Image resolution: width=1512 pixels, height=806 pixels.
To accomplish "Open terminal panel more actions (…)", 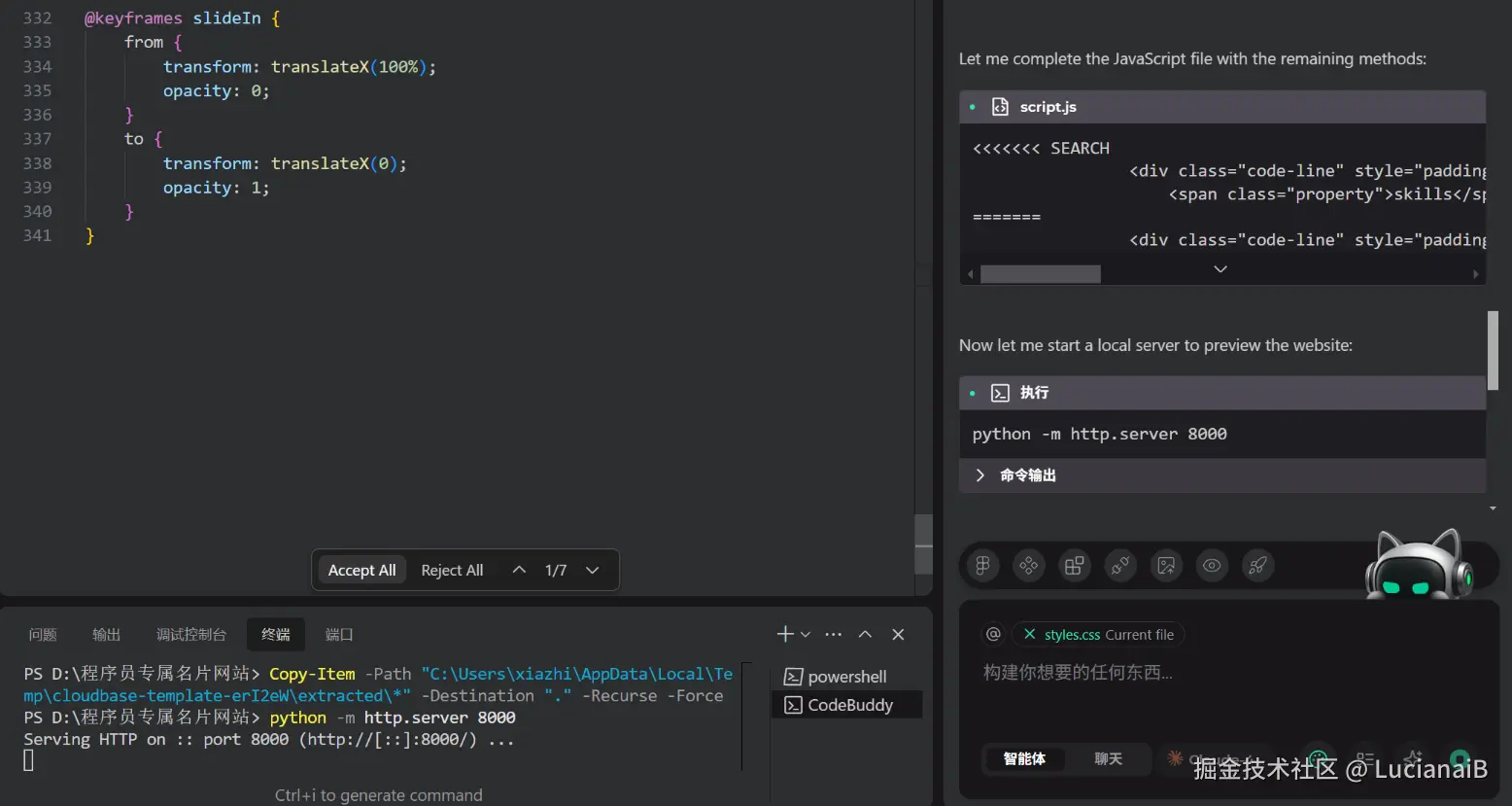I will coord(833,634).
